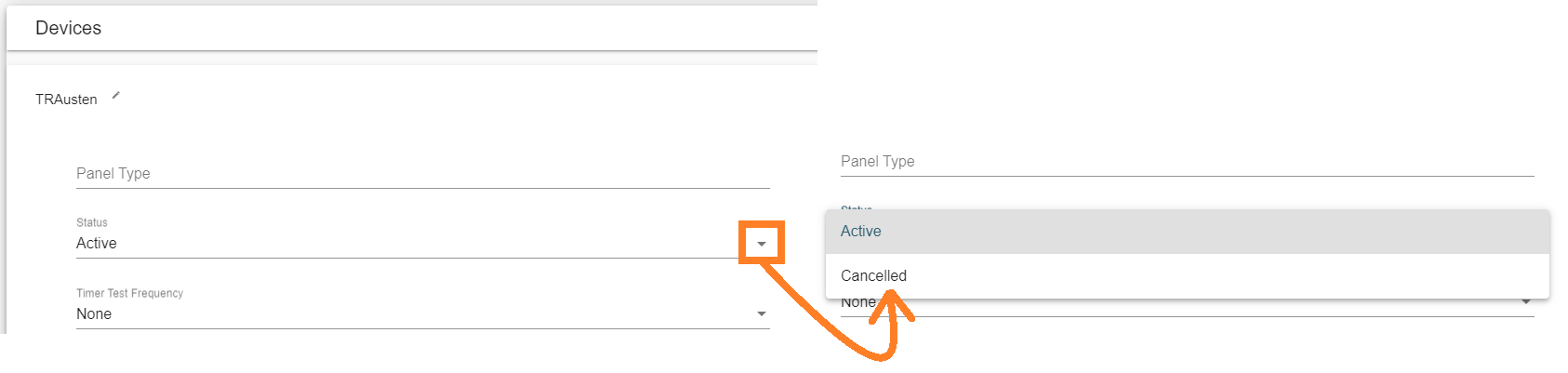Expand the Timer Test Frequency dropdown arrow
The height and width of the screenshot is (373, 1568).
[x=762, y=314]
